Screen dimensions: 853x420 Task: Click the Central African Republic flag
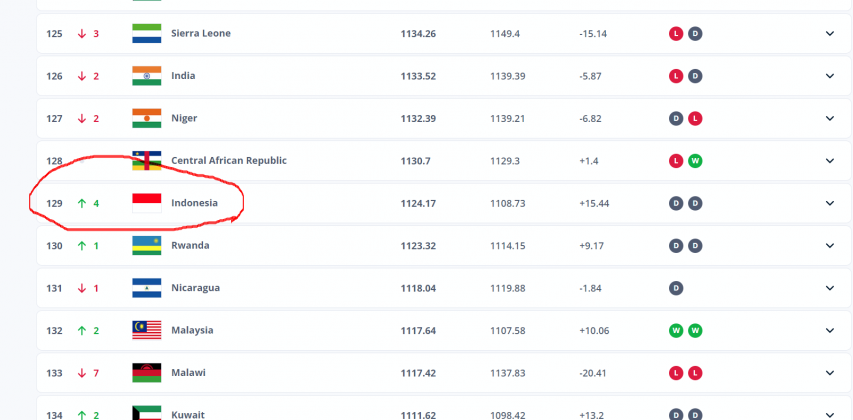tap(146, 160)
